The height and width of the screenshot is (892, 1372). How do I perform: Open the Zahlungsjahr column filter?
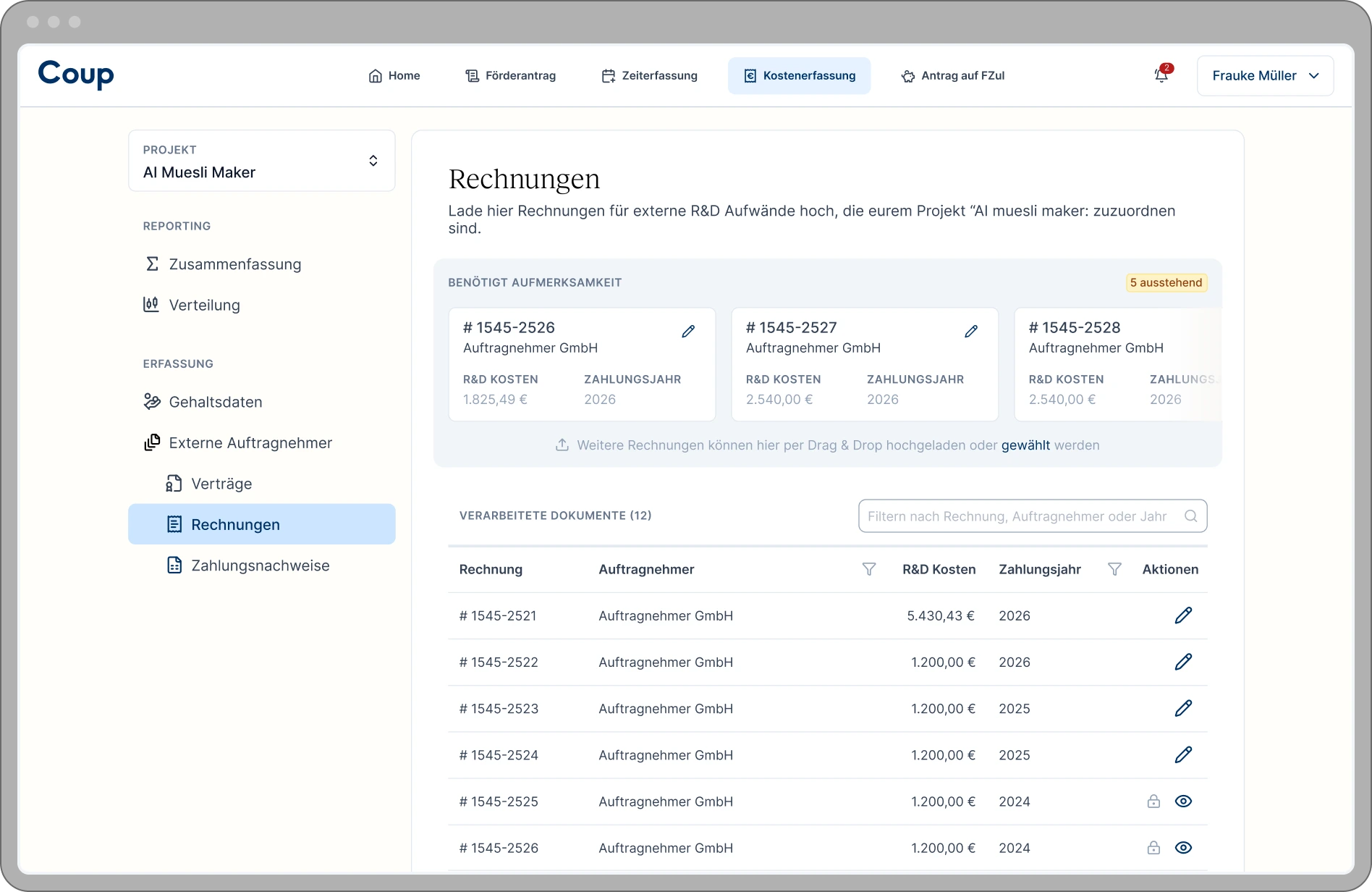[x=1114, y=570]
